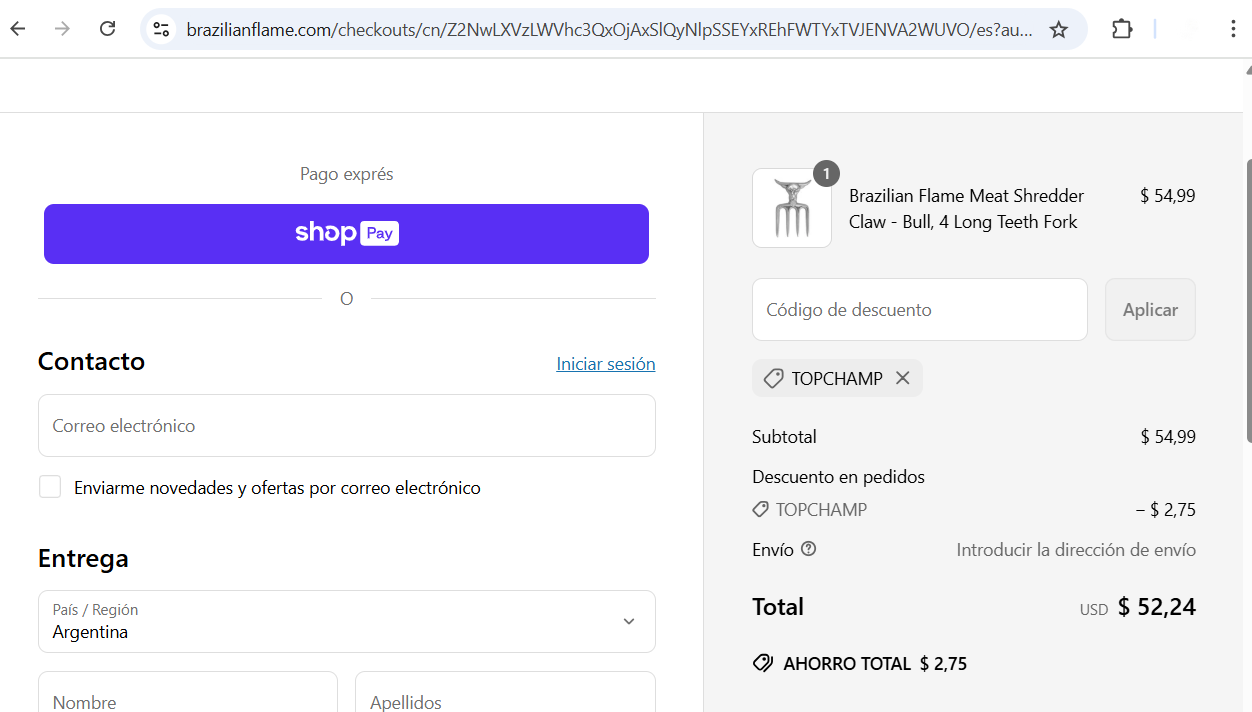The width and height of the screenshot is (1252, 712).
Task: Click the Iniciar sesión link
Action: coord(606,364)
